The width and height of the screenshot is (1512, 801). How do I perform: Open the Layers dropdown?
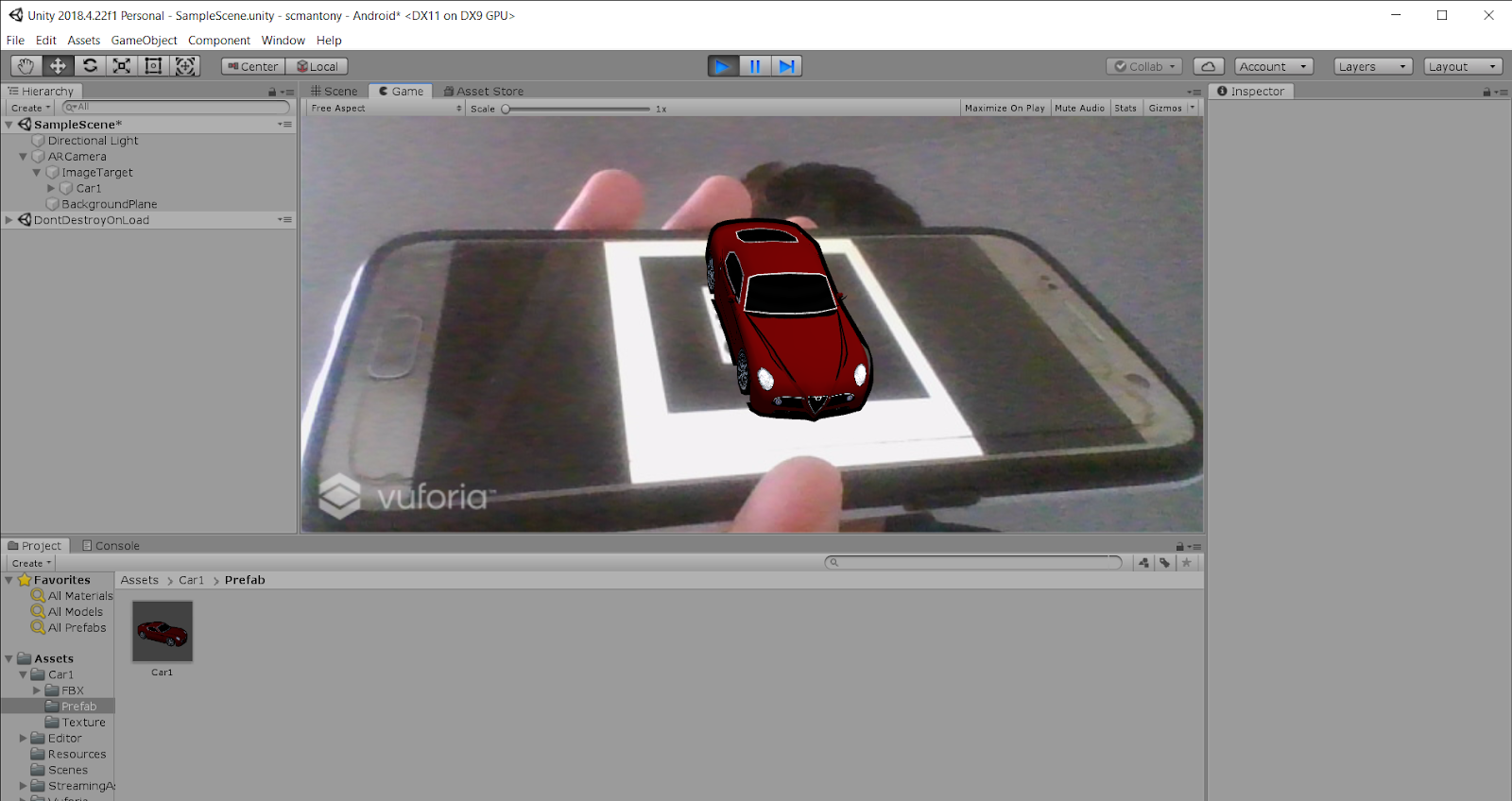(x=1373, y=66)
